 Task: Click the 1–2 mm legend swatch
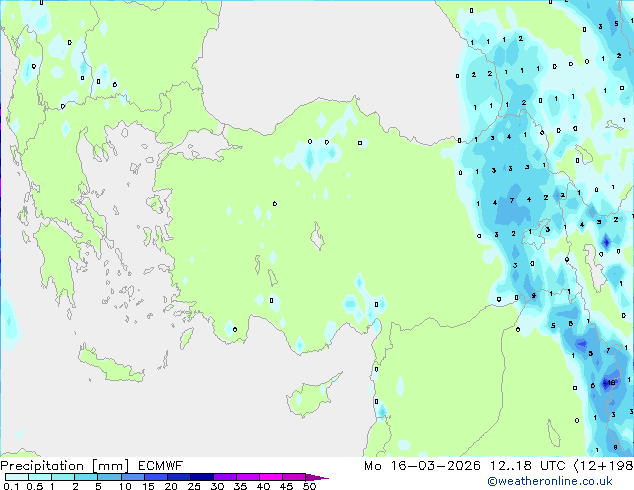63,477
